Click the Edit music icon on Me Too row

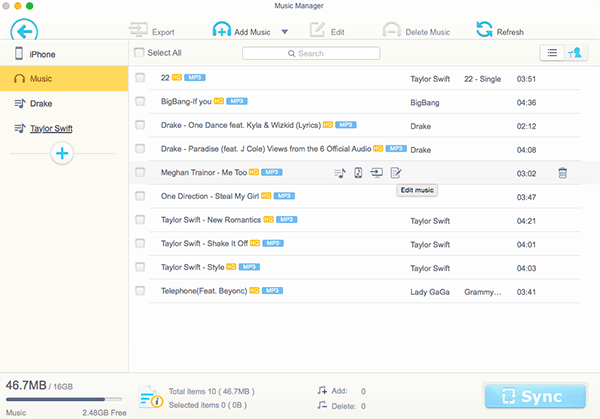click(x=396, y=173)
